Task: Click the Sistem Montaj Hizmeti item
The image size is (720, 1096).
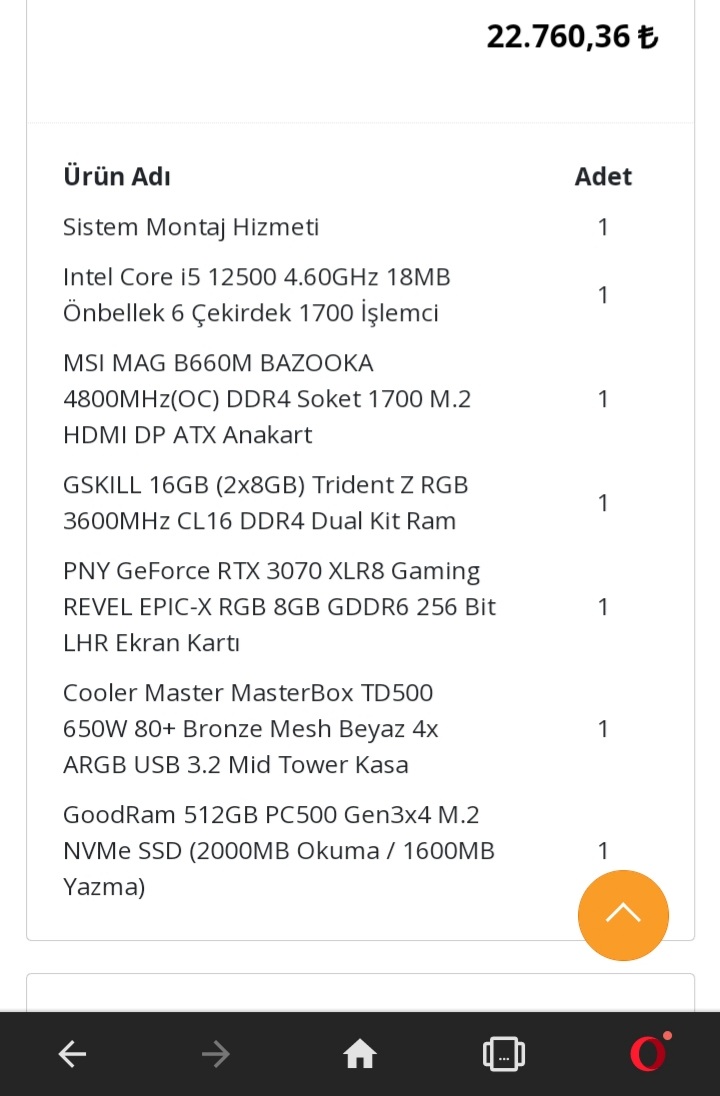Action: pyautogui.click(x=191, y=227)
